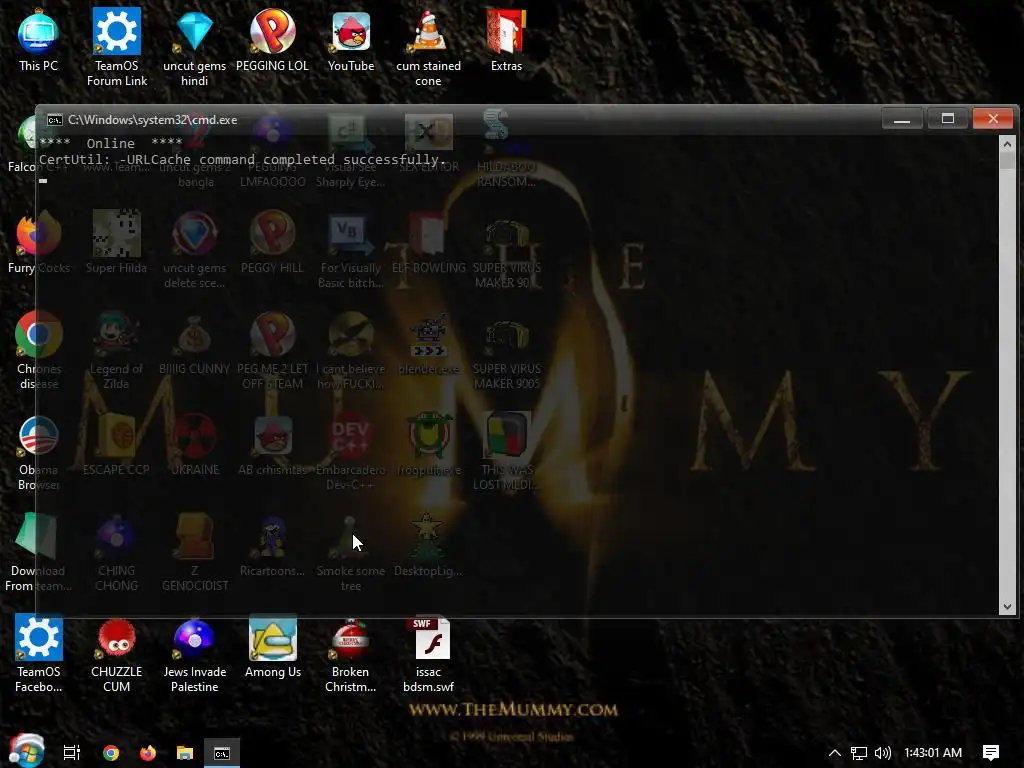Maximize the cmd.exe window
Screen dimensions: 1024x768
click(x=948, y=119)
